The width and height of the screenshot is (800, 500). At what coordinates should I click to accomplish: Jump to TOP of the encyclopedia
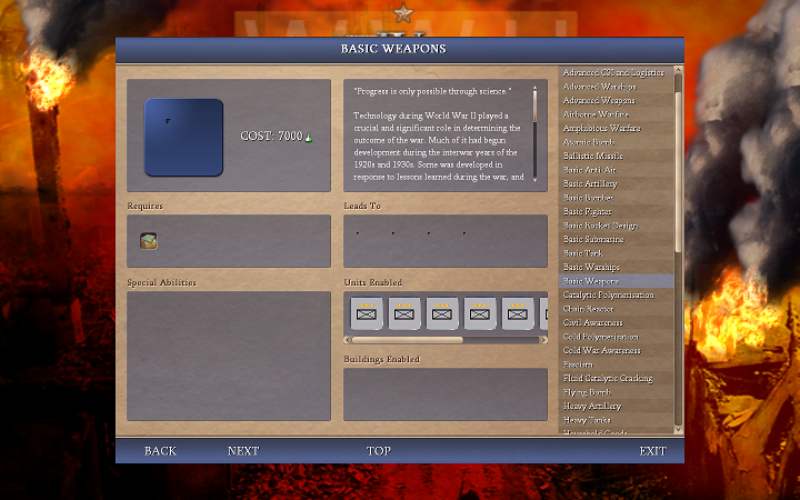[x=378, y=451]
